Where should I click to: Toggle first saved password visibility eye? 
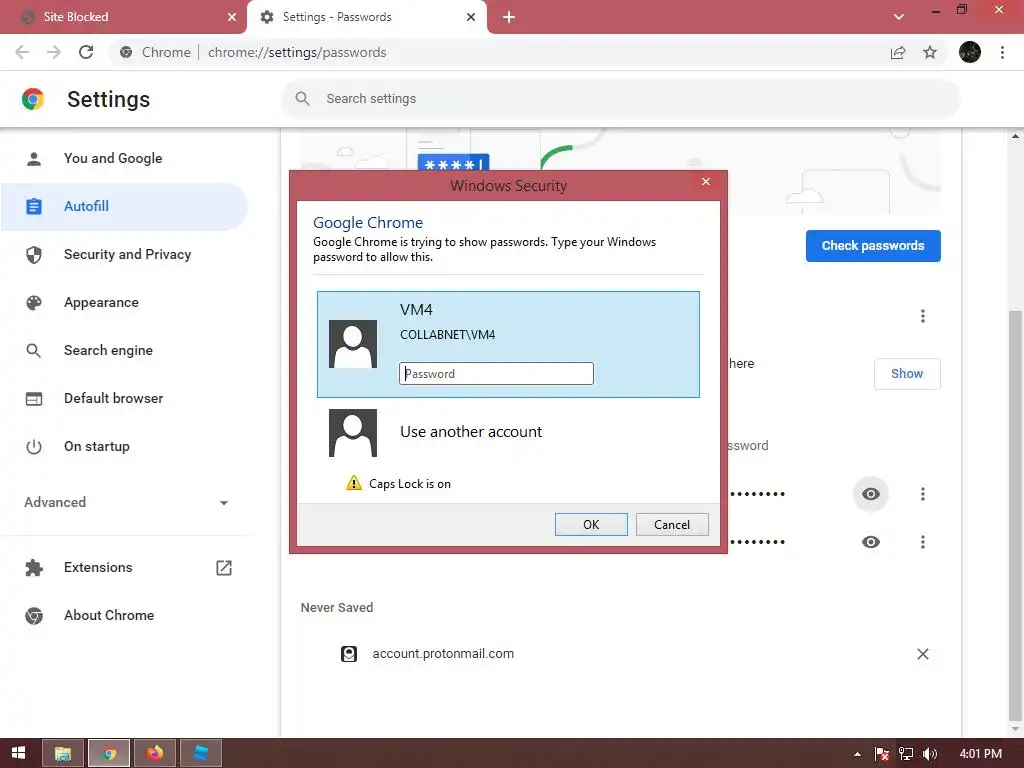point(871,494)
